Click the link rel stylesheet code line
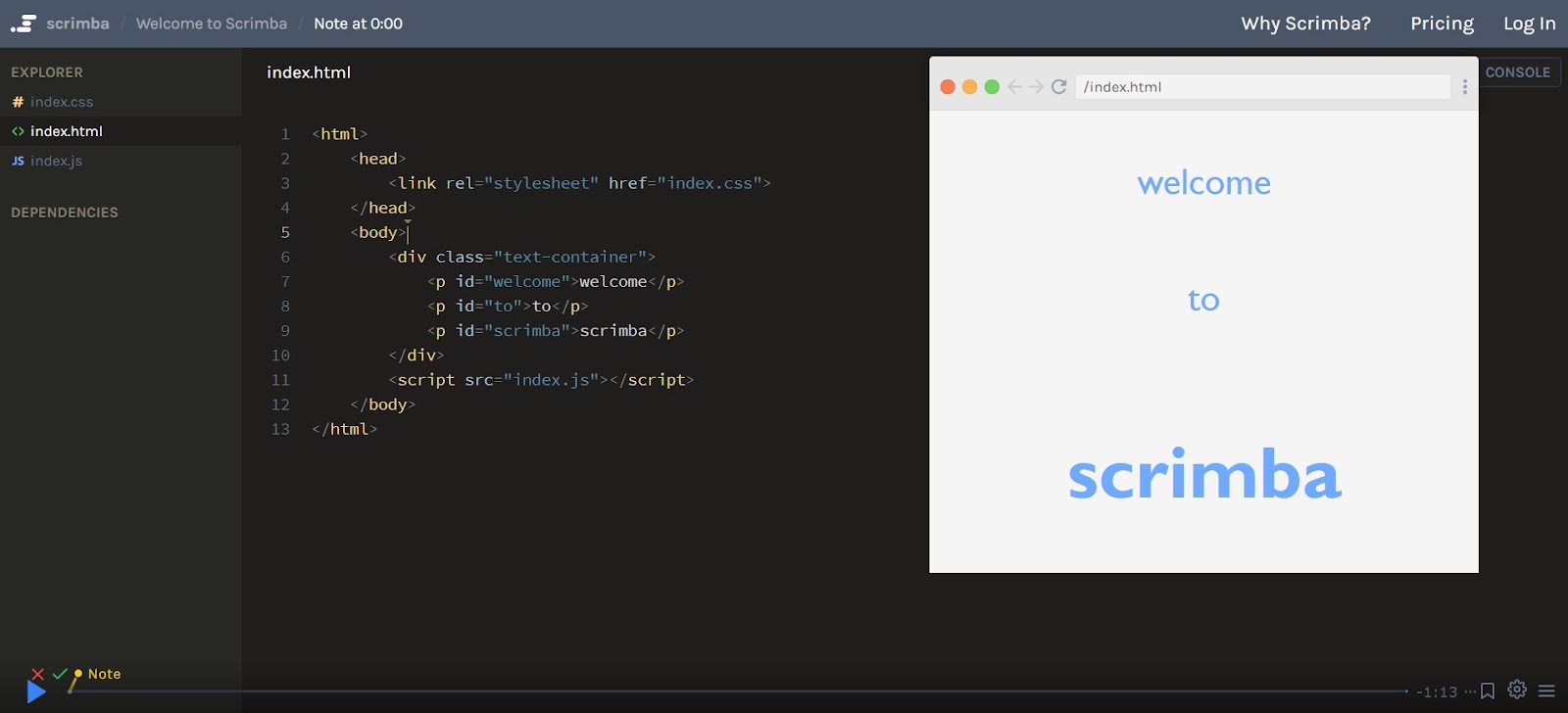This screenshot has width=1568, height=713. click(x=580, y=183)
